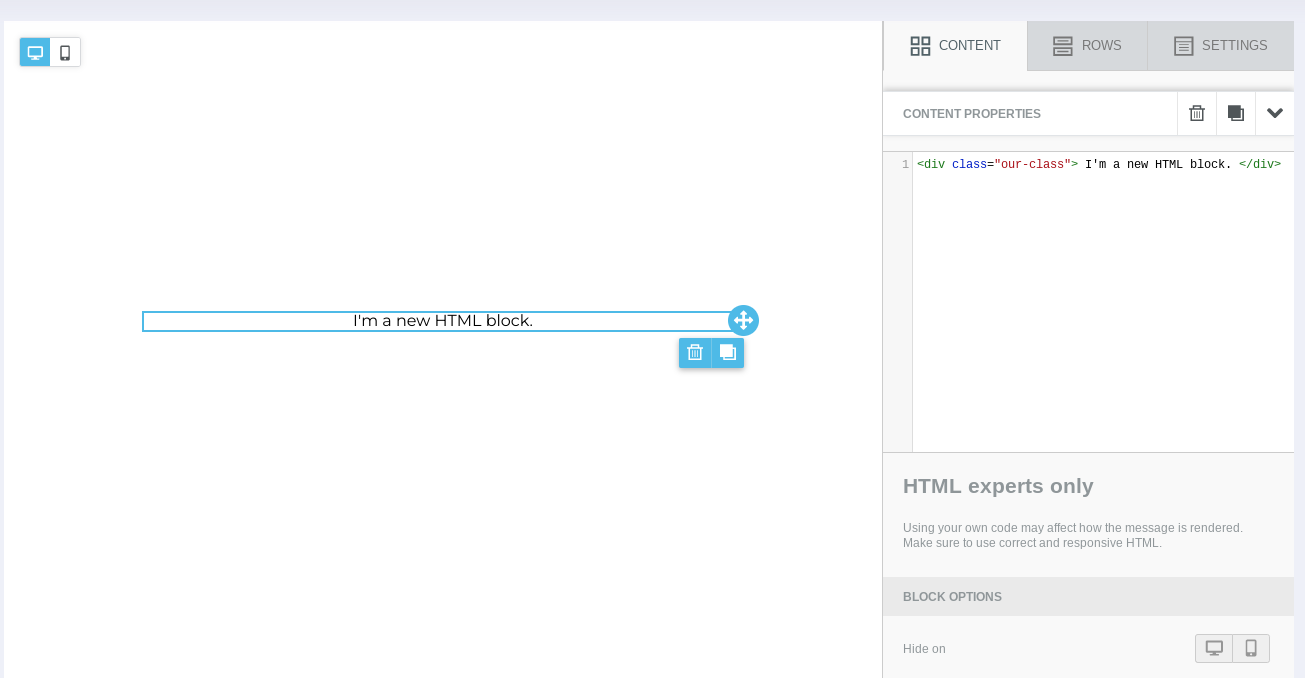Delete block via Content Properties trash icon
Viewport: 1305px width, 678px height.
click(1197, 113)
